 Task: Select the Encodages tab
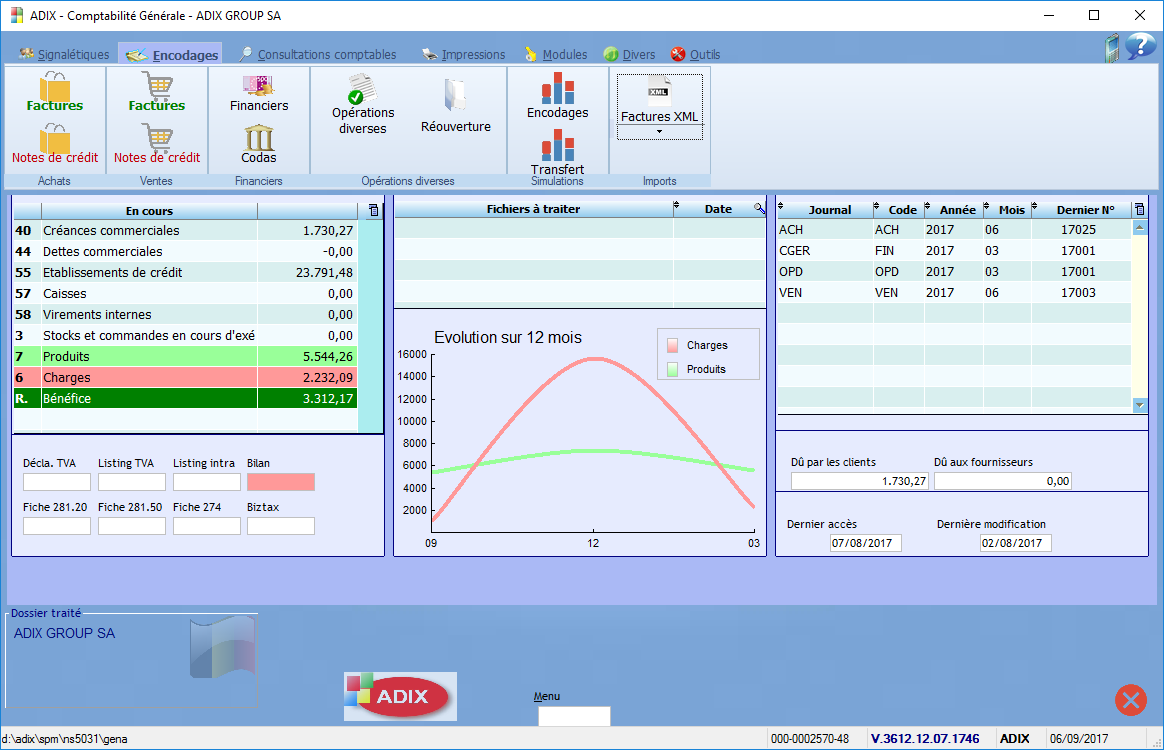click(x=172, y=55)
